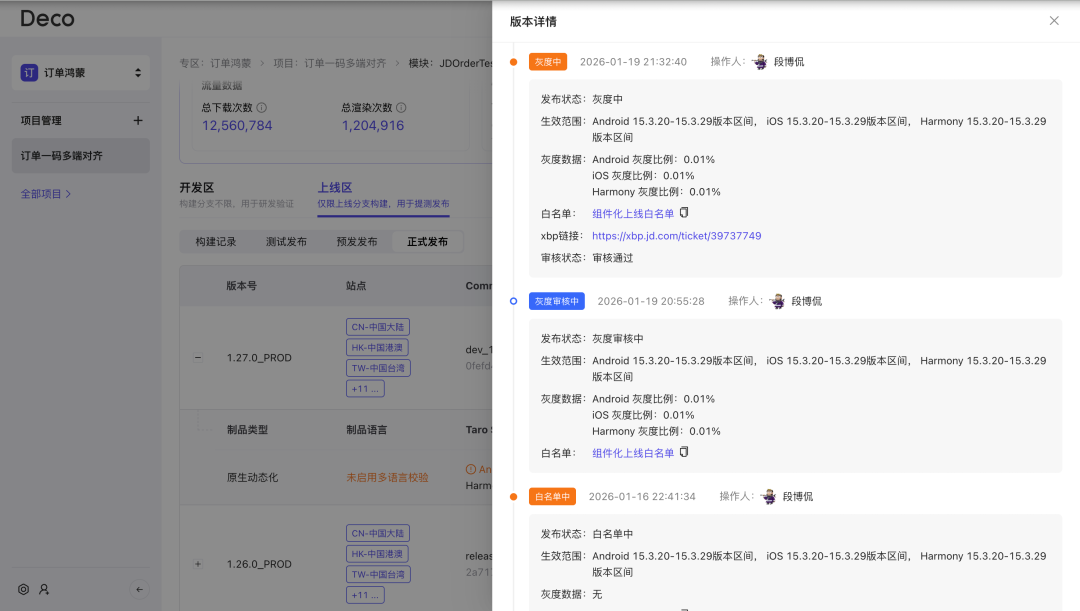1080x611 pixels.
Task: Add a new project with the 项目管理 plus button
Action: point(140,120)
